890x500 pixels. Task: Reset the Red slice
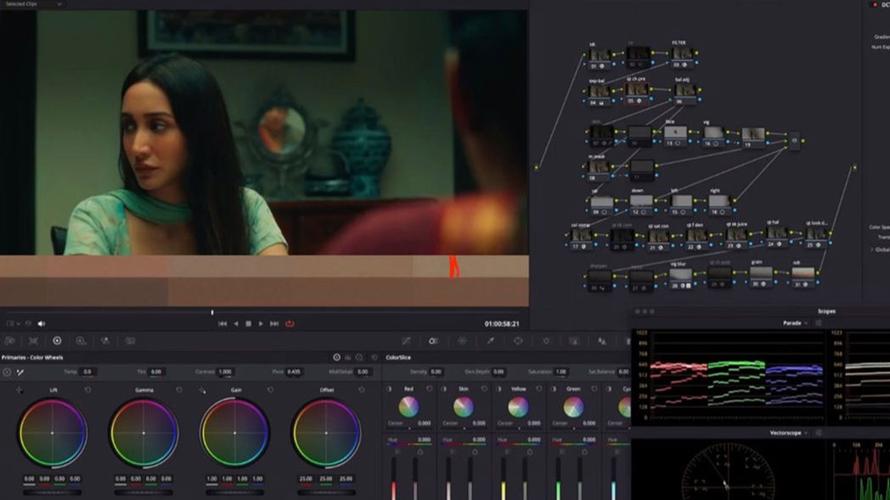click(x=429, y=389)
